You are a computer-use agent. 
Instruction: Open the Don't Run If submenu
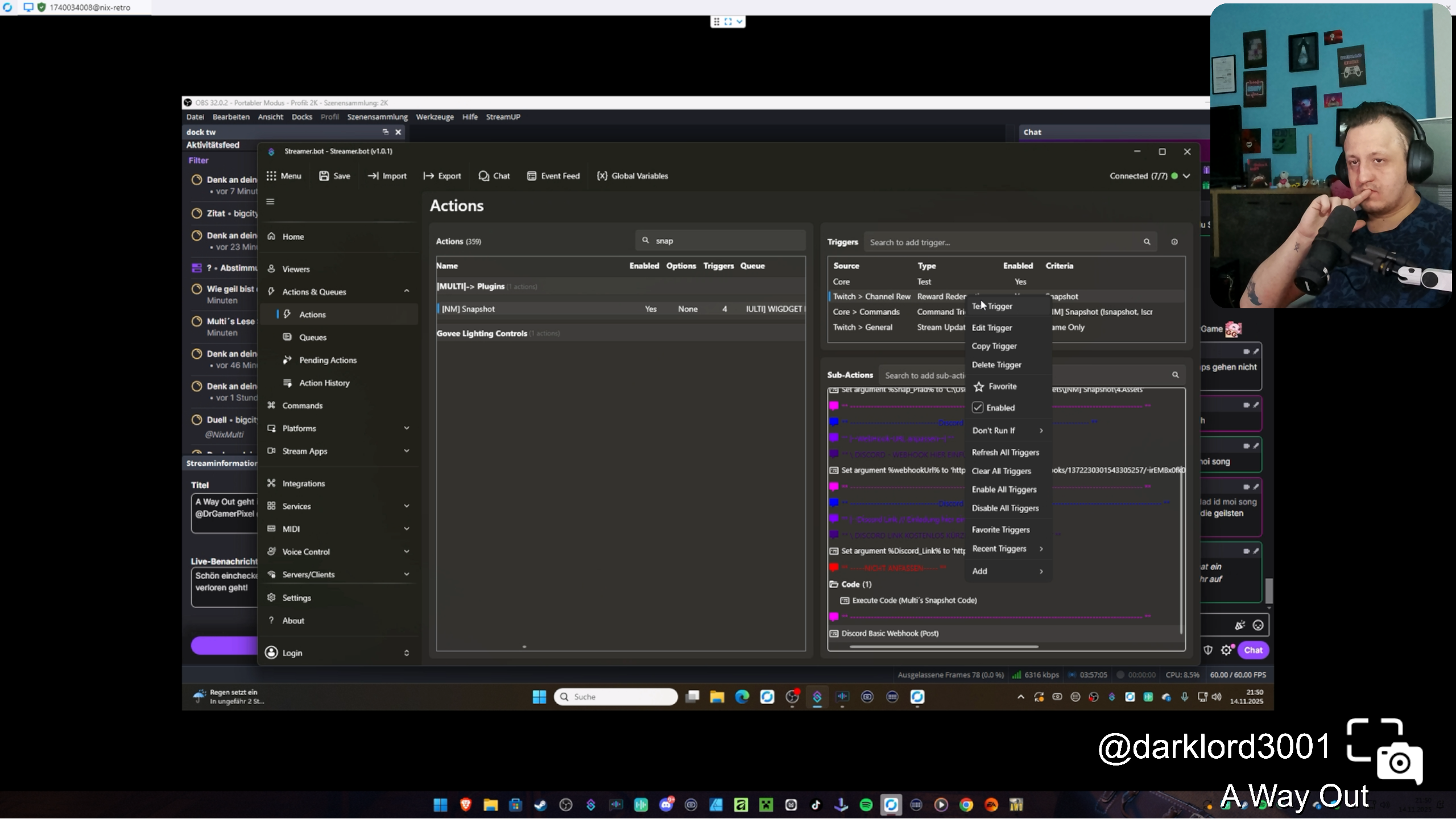[x=1008, y=431]
